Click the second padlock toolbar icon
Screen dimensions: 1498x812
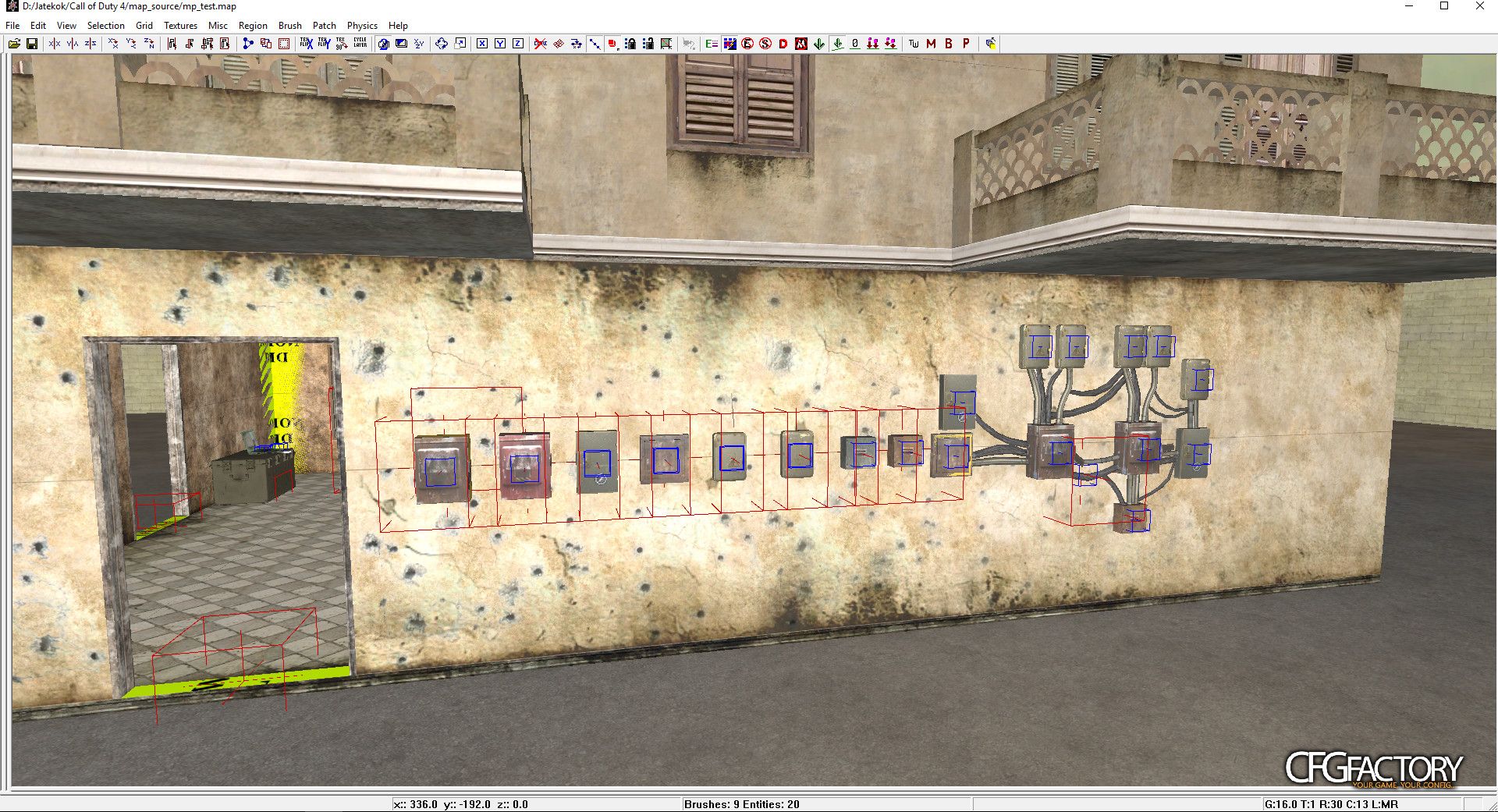648,44
